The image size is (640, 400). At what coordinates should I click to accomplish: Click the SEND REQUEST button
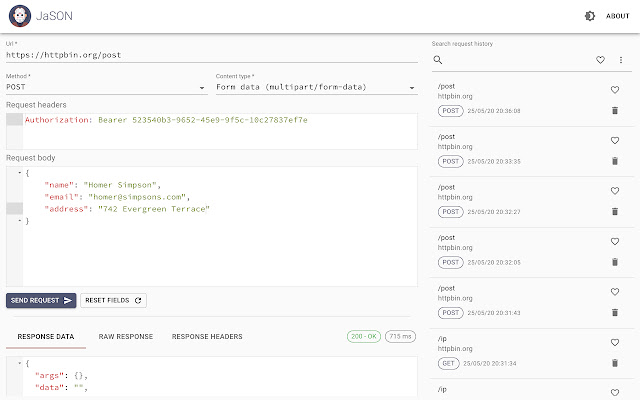click(x=41, y=299)
